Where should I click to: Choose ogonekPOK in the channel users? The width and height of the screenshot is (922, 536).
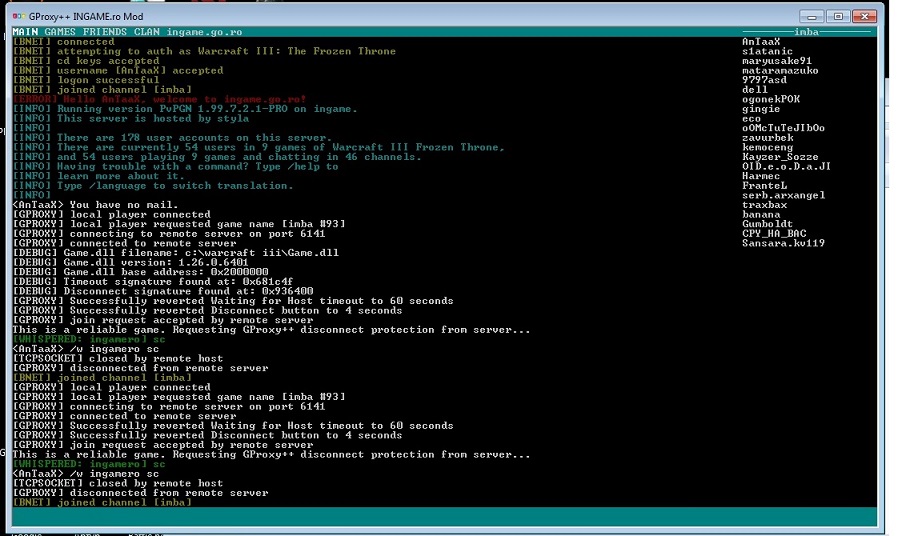click(770, 100)
